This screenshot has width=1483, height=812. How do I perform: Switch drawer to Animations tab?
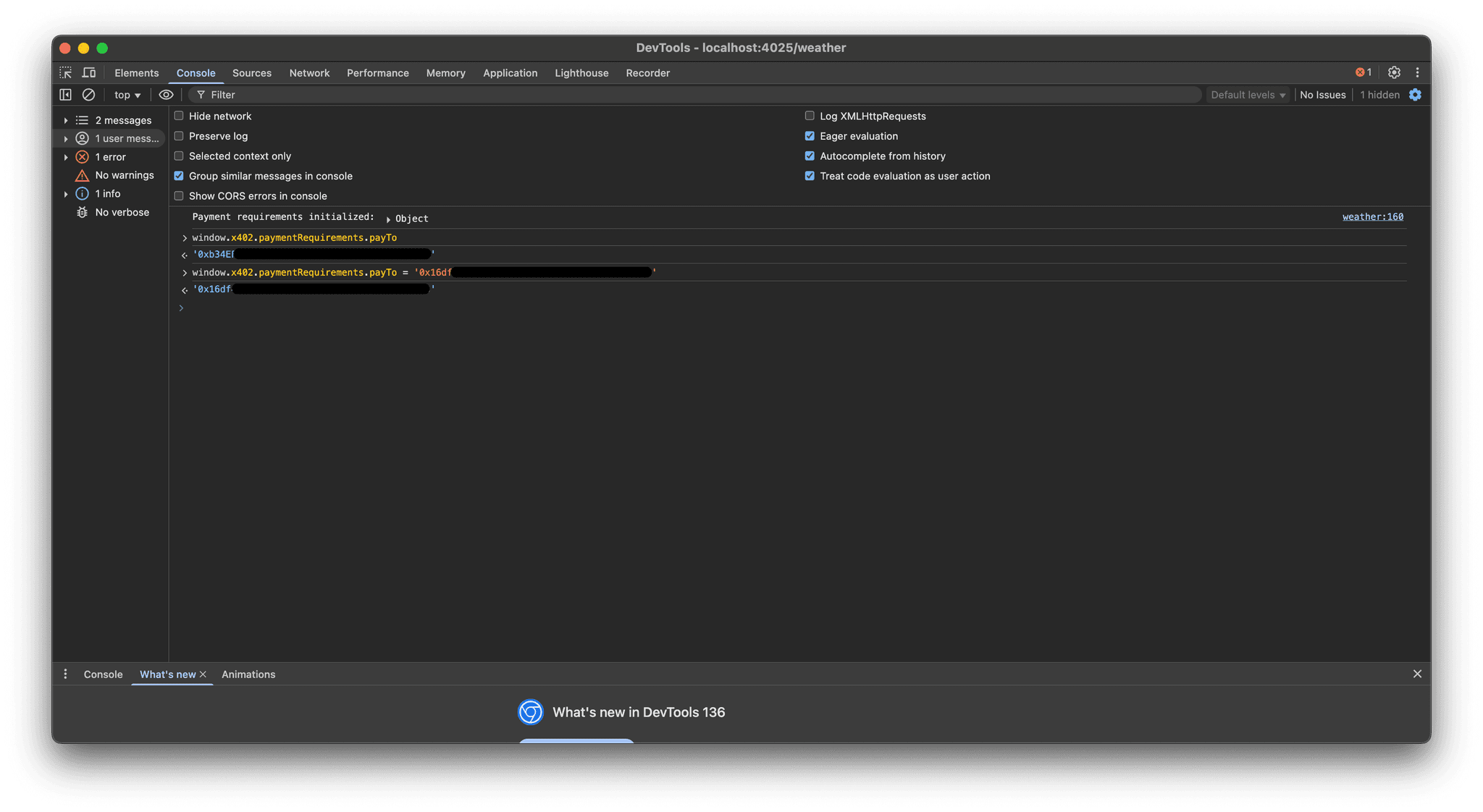tap(248, 674)
